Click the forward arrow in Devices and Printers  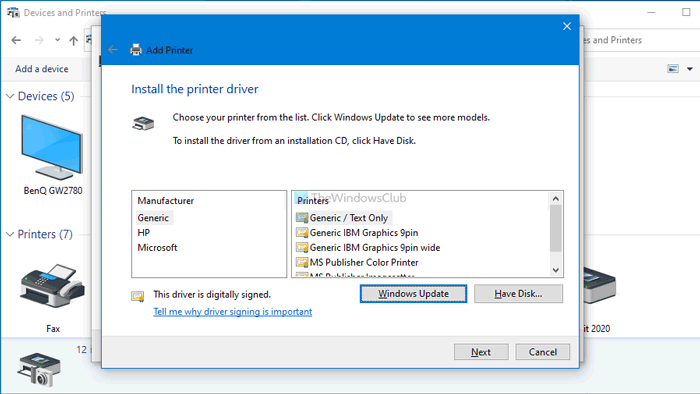click(x=39, y=41)
